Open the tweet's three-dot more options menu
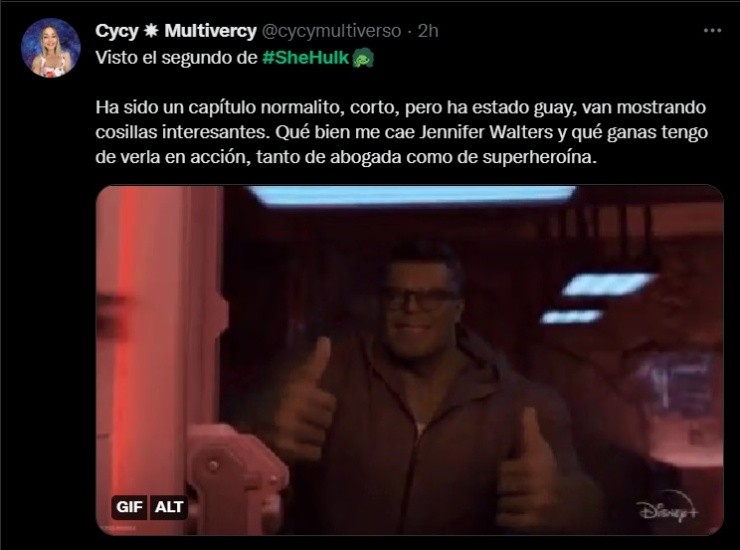The width and height of the screenshot is (740, 550). (712, 31)
